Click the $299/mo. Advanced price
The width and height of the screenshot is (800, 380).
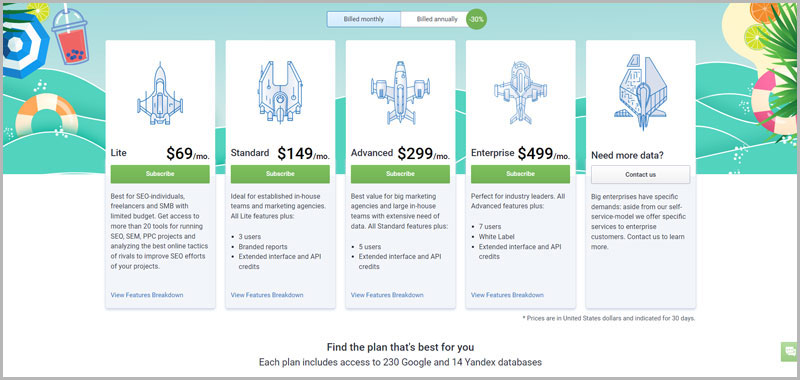[x=423, y=154]
